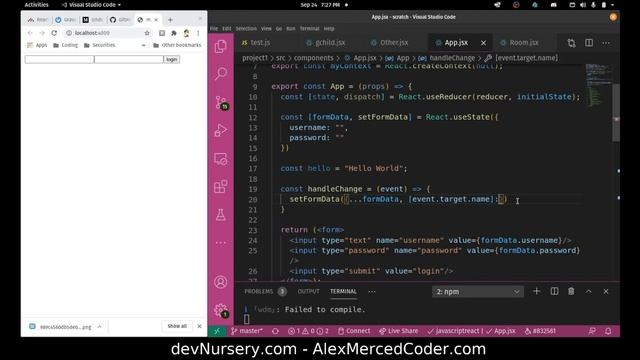The width and height of the screenshot is (640, 360).
Task: Click the code minimap preview
Action: pos(598,86)
